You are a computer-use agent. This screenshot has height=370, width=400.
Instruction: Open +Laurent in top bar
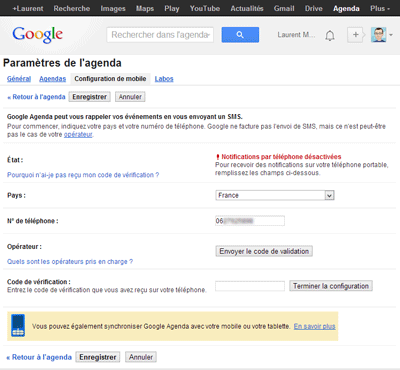click(28, 8)
